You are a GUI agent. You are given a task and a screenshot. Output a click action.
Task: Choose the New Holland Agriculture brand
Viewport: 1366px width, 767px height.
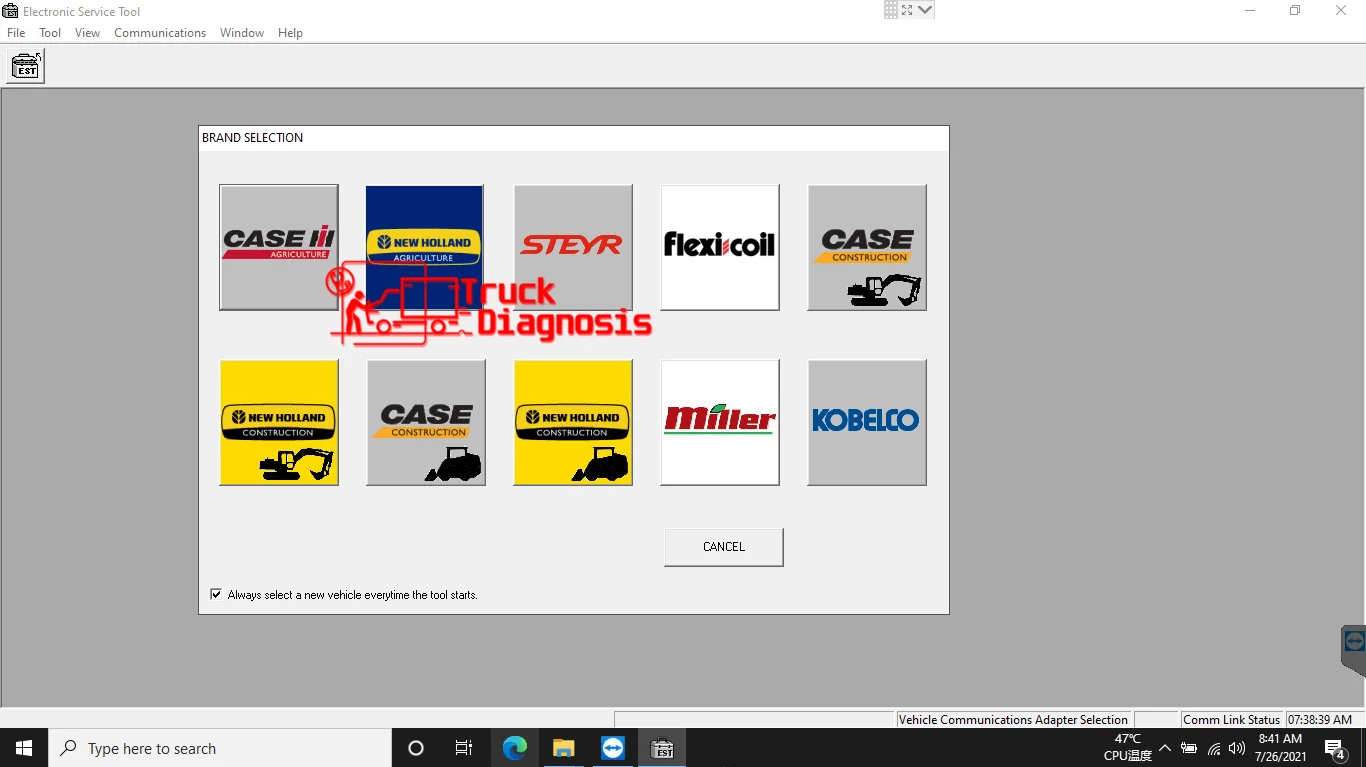point(425,247)
